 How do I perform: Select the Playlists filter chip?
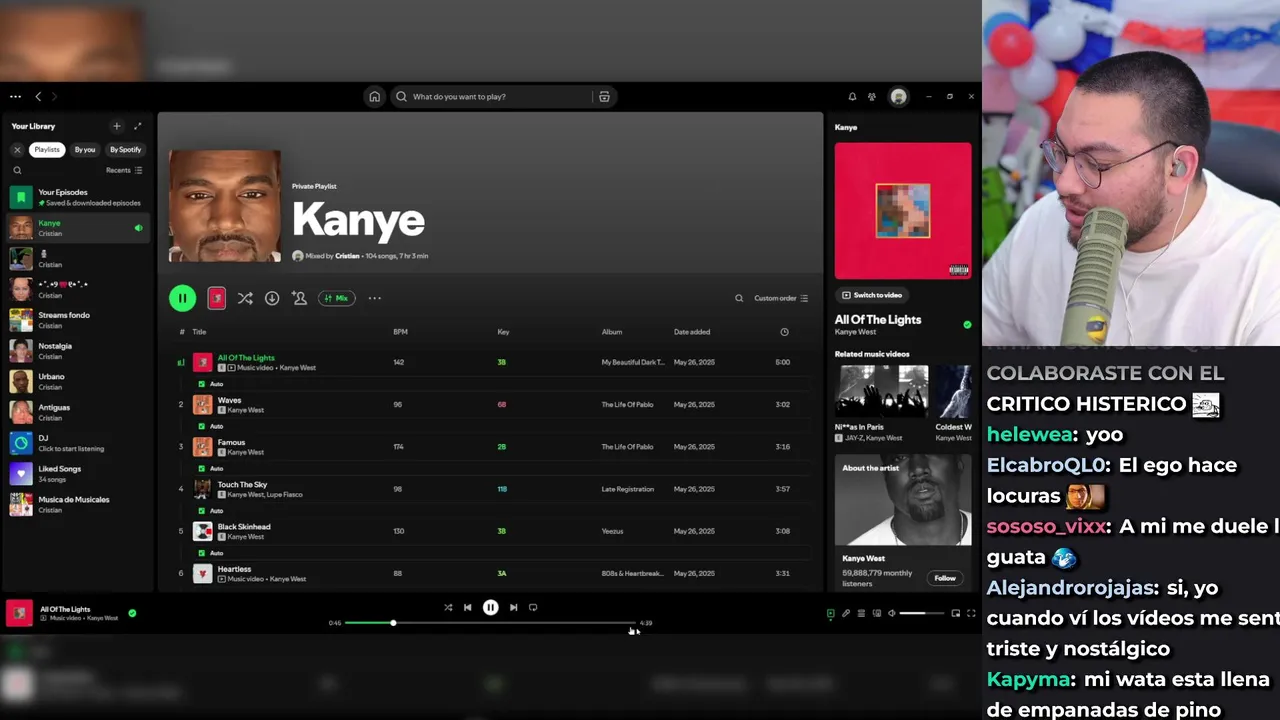[47, 150]
